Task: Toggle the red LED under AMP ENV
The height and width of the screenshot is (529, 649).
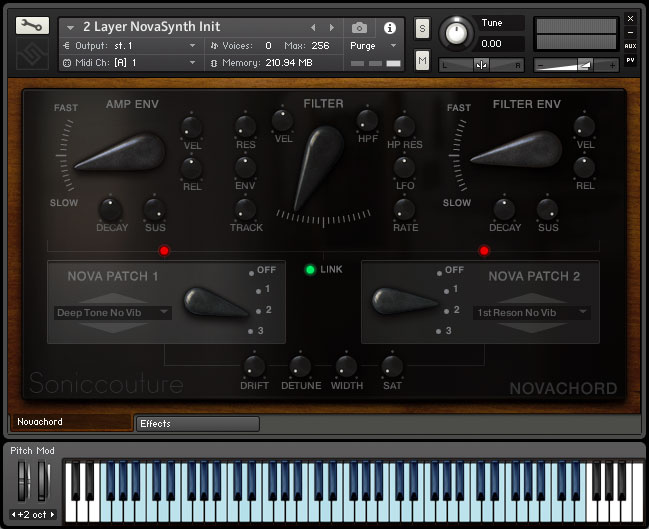Action: click(164, 250)
